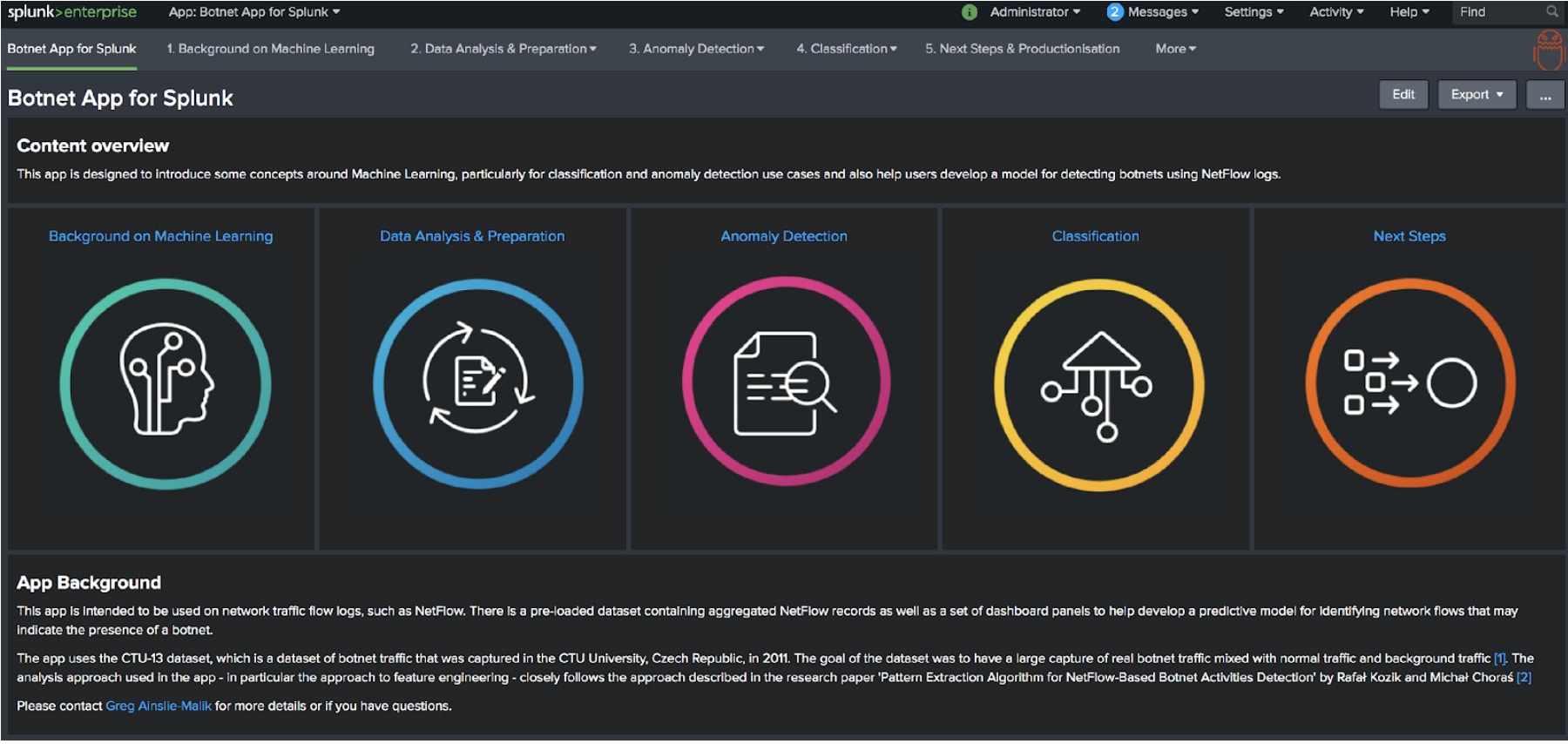
Task: Open the Greg Ainslie-Malik contact link
Action: [159, 706]
